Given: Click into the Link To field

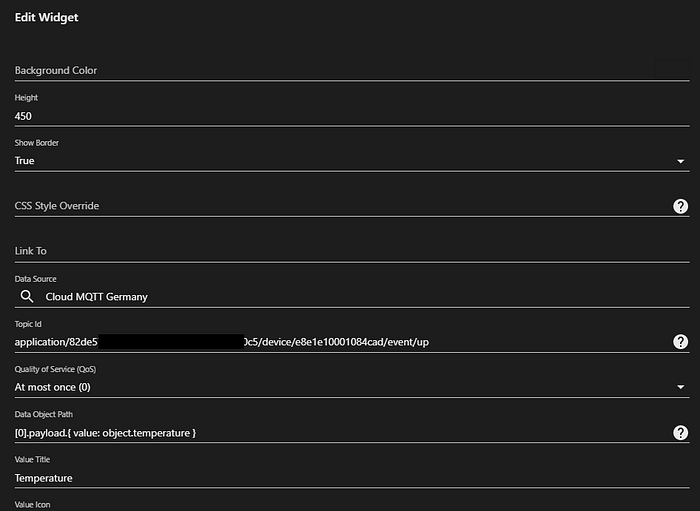Looking at the screenshot, I should 352,251.
